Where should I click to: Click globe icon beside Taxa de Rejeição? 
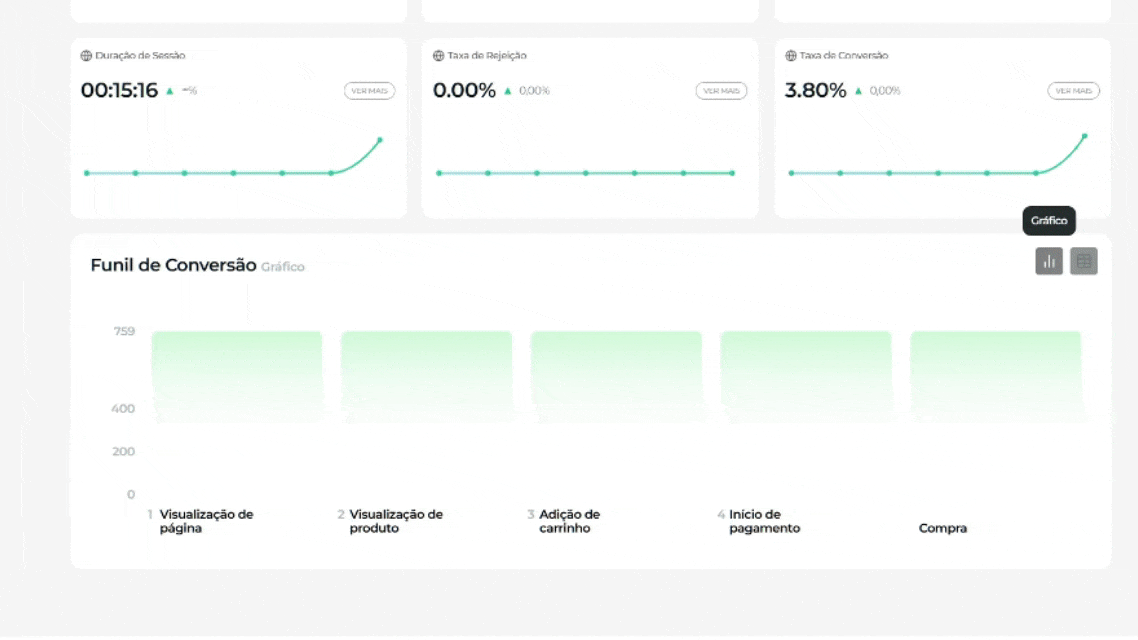[x=438, y=56]
